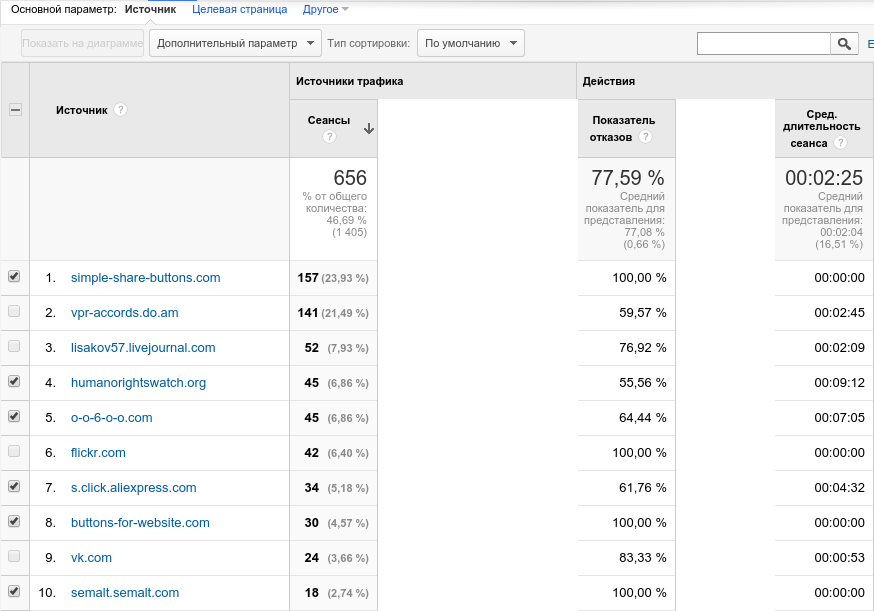Image resolution: width=874 pixels, height=611 pixels.
Task: Click the average duration 00:02:25
Action: tap(824, 178)
